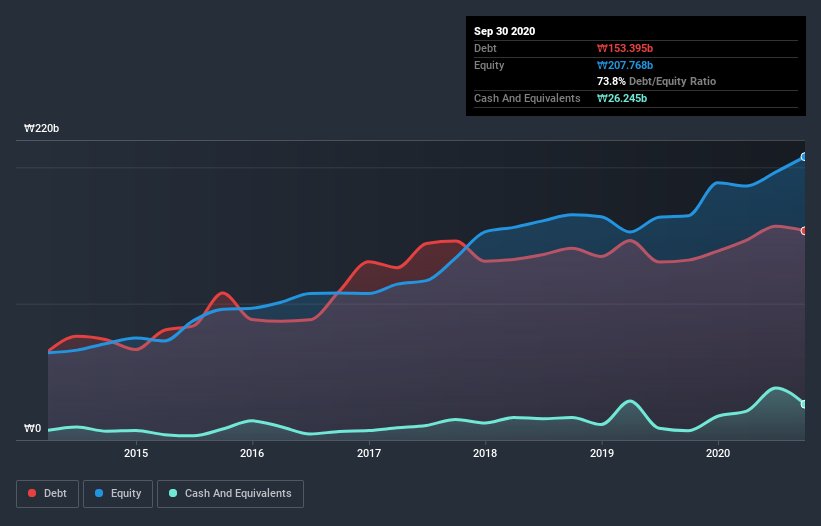Viewport: 821px width, 526px height.
Task: Click the ₩0 y-axis label
Action: point(32,428)
